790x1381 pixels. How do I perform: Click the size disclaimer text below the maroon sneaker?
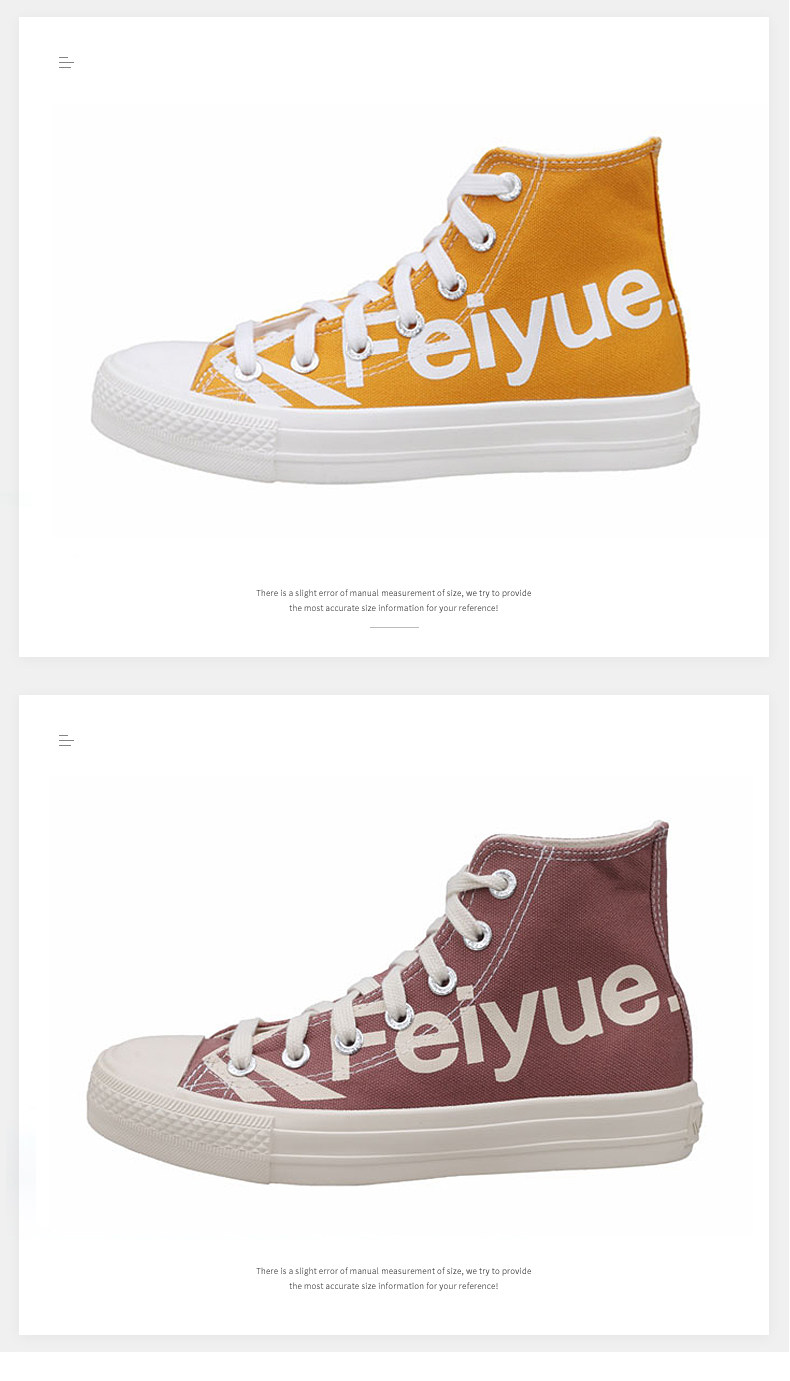point(394,1278)
